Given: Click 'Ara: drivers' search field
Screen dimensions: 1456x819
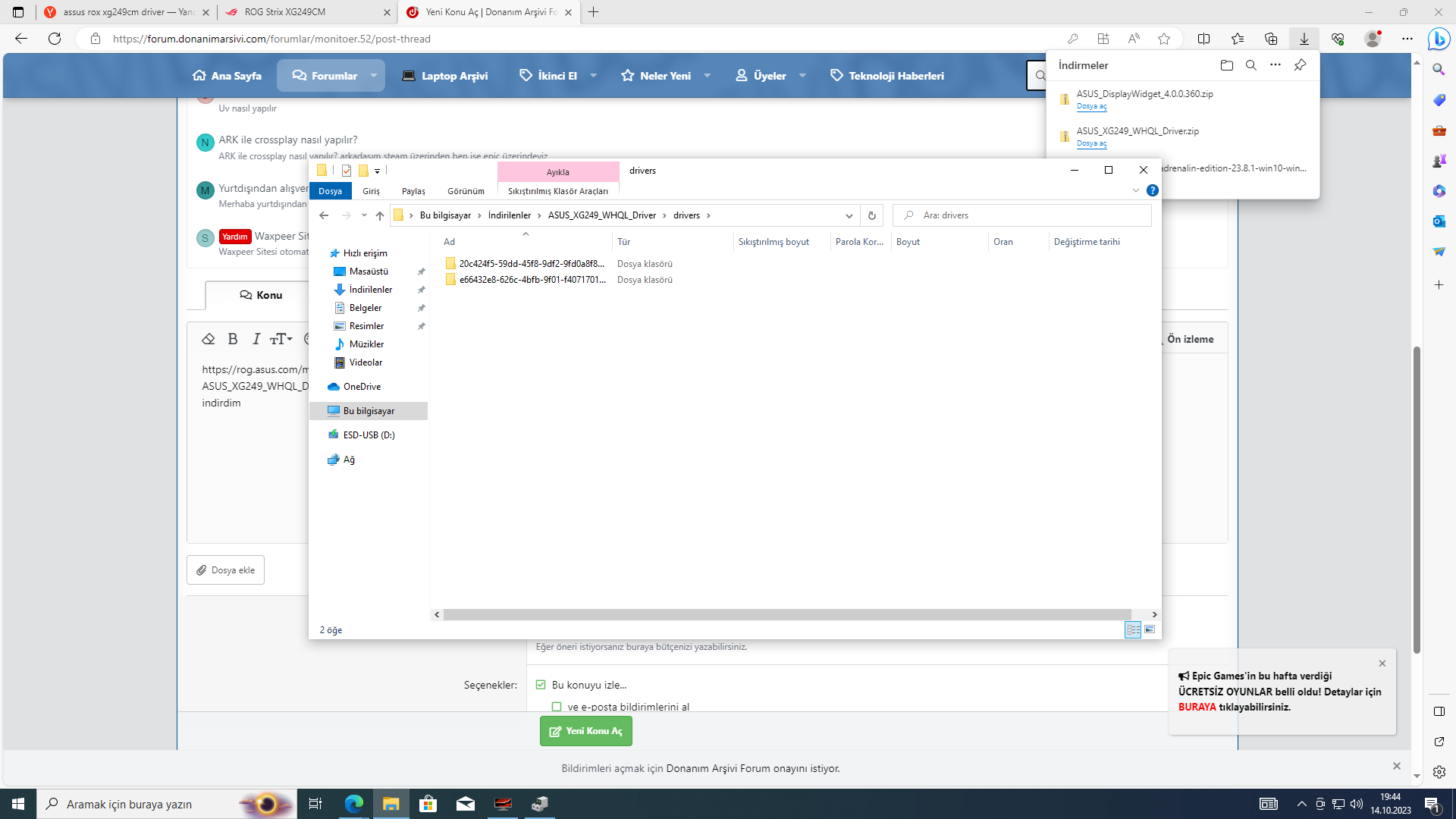Looking at the screenshot, I should pos(1021,215).
